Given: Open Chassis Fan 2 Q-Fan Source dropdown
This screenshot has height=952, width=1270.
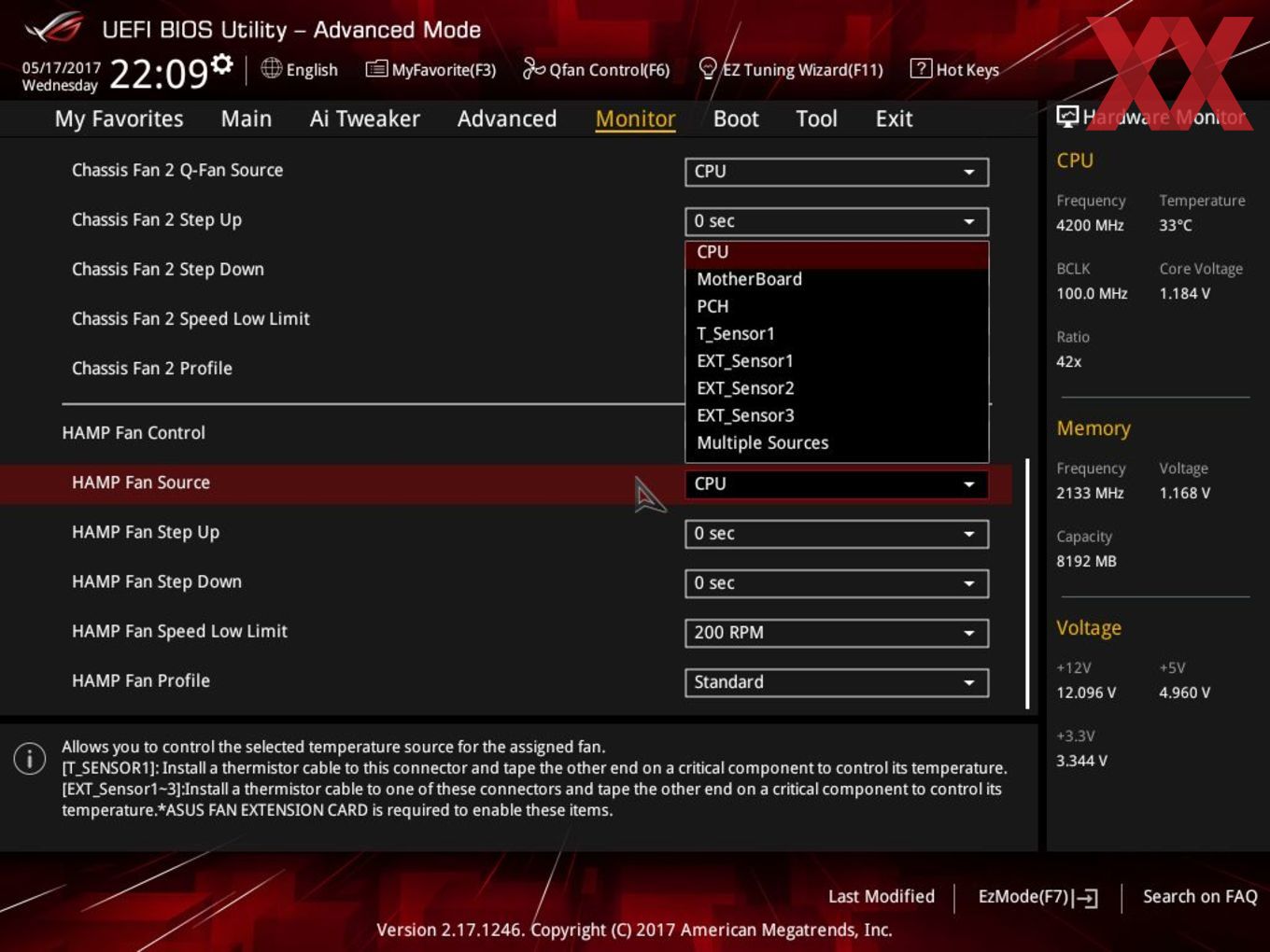Looking at the screenshot, I should coord(837,172).
